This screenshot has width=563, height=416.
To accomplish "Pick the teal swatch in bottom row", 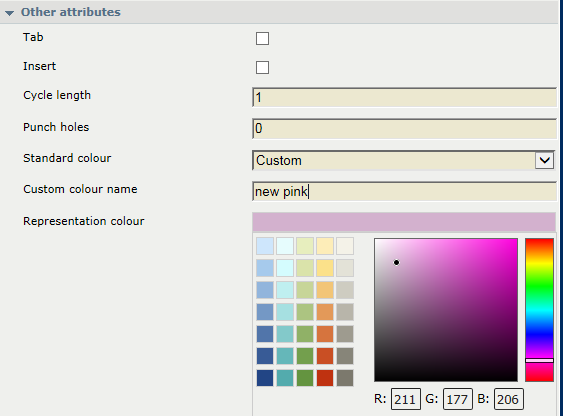I will tap(285, 378).
